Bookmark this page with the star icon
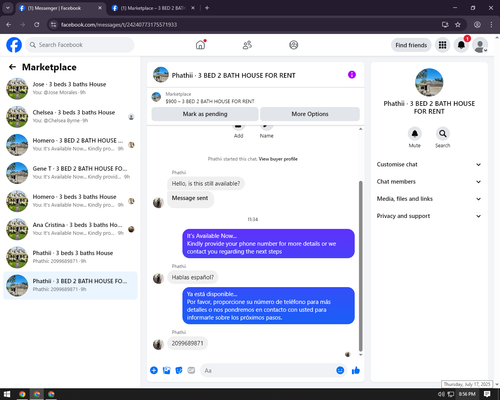The height and width of the screenshot is (400, 500). 458,25
